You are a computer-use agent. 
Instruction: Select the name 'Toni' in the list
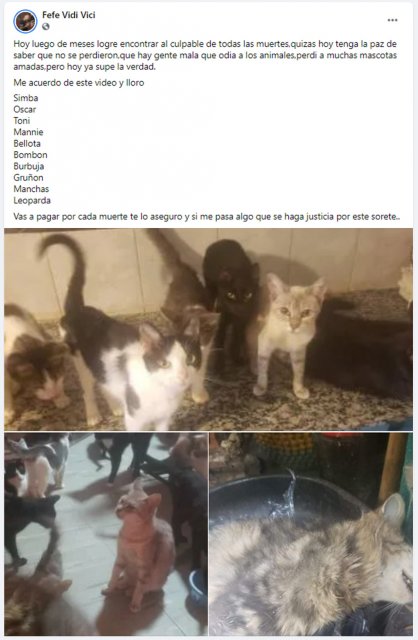(x=22, y=121)
